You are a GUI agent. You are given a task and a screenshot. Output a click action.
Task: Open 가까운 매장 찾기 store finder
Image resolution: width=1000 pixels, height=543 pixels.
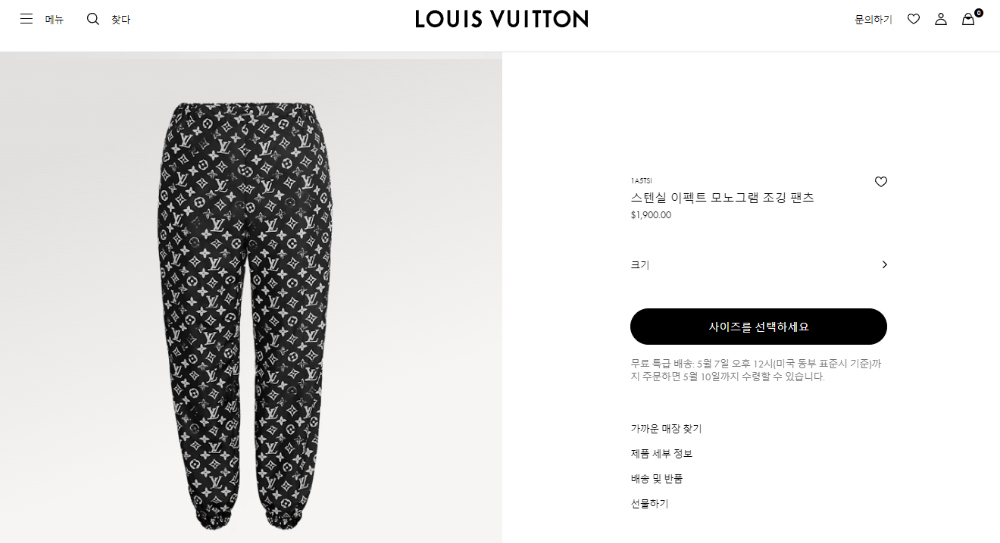(x=666, y=429)
